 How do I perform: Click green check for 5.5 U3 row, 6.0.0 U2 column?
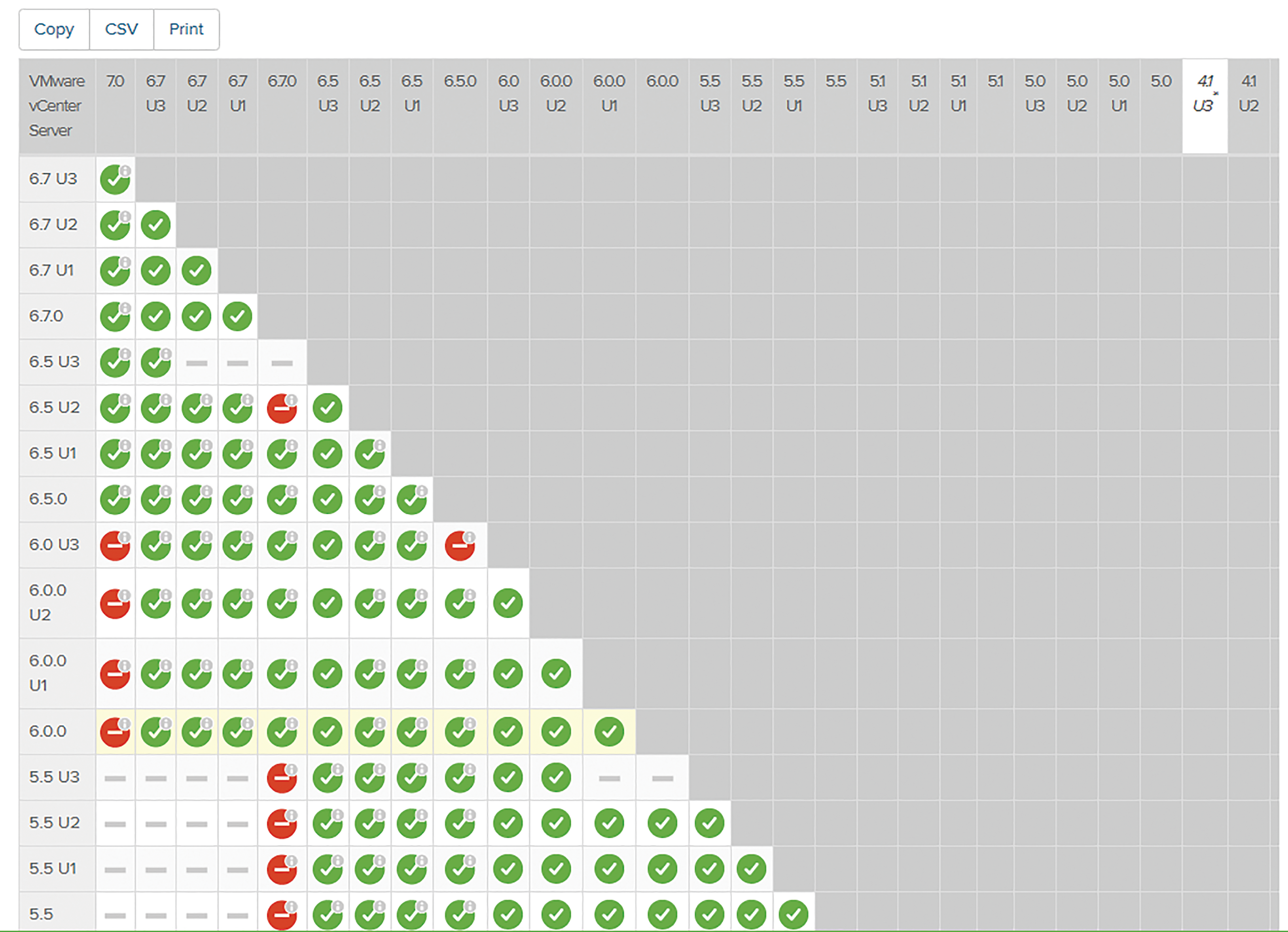click(x=556, y=778)
